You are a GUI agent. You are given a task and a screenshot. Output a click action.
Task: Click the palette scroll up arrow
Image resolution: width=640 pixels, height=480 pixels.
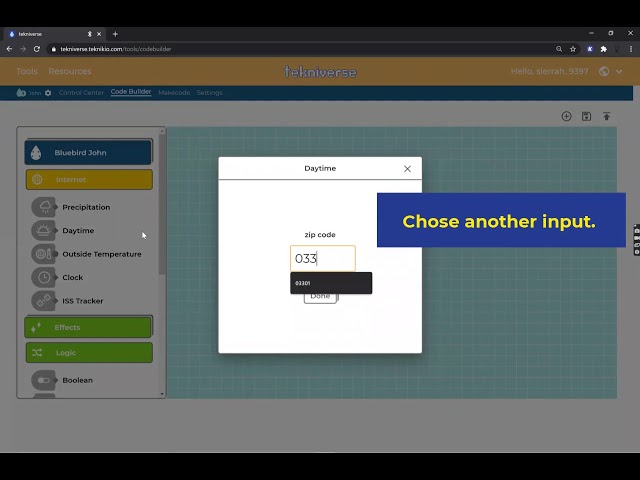[162, 131]
